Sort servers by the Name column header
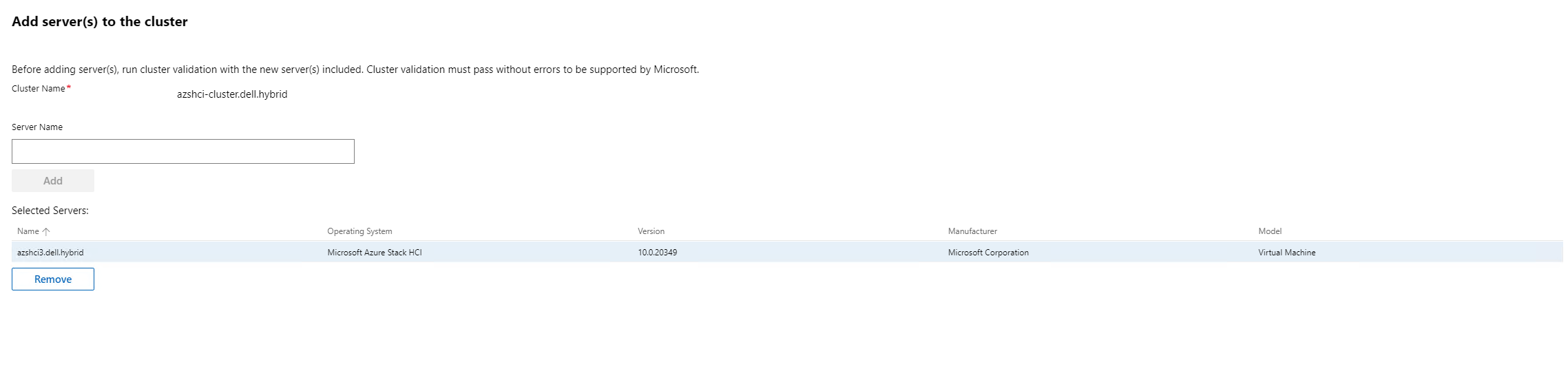Viewport: 1568px width, 382px height. pyautogui.click(x=28, y=231)
